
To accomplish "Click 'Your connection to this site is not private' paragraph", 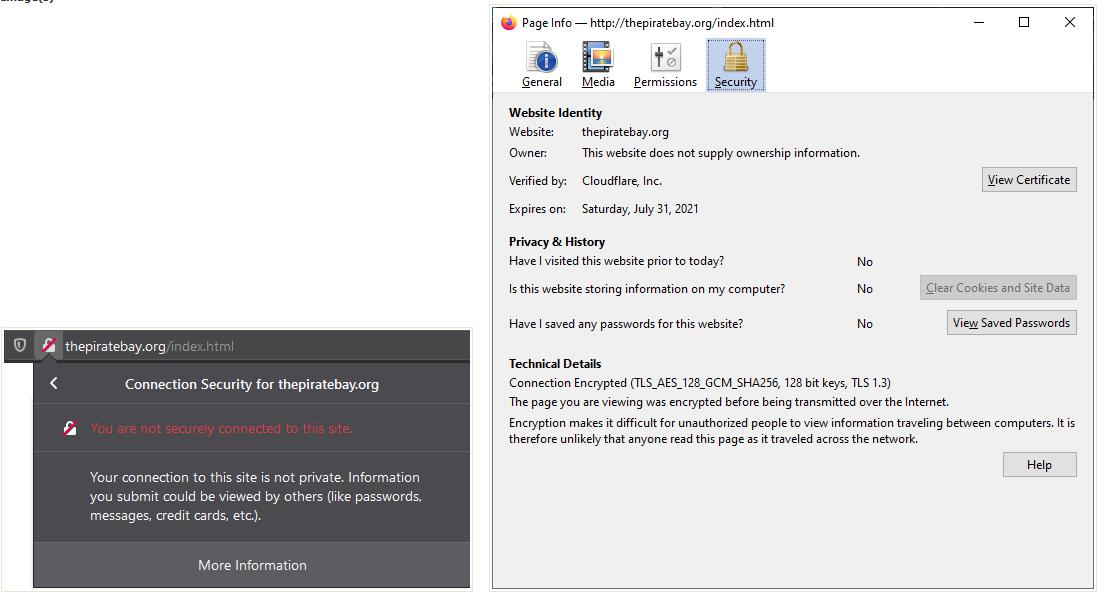I will click(255, 496).
